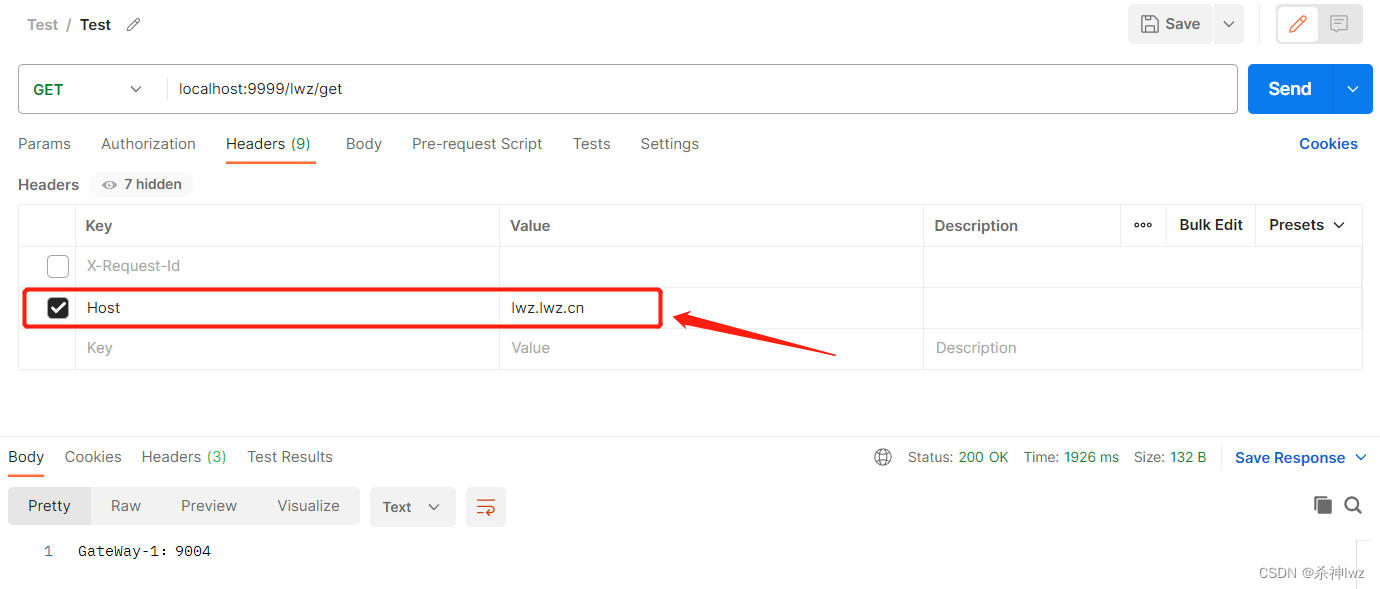The image size is (1380, 589).
Task: Open the Cookies link
Action: click(1328, 144)
